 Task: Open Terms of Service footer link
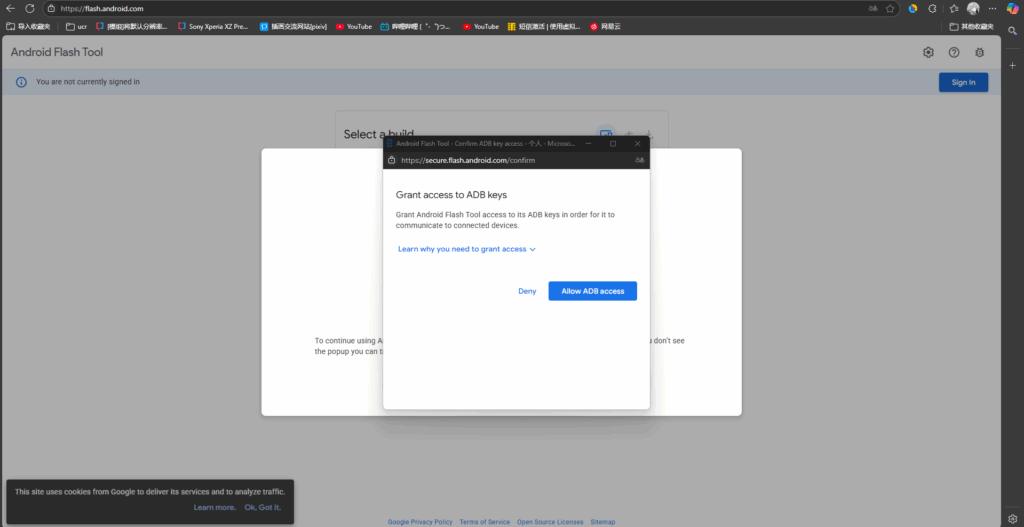coord(485,522)
